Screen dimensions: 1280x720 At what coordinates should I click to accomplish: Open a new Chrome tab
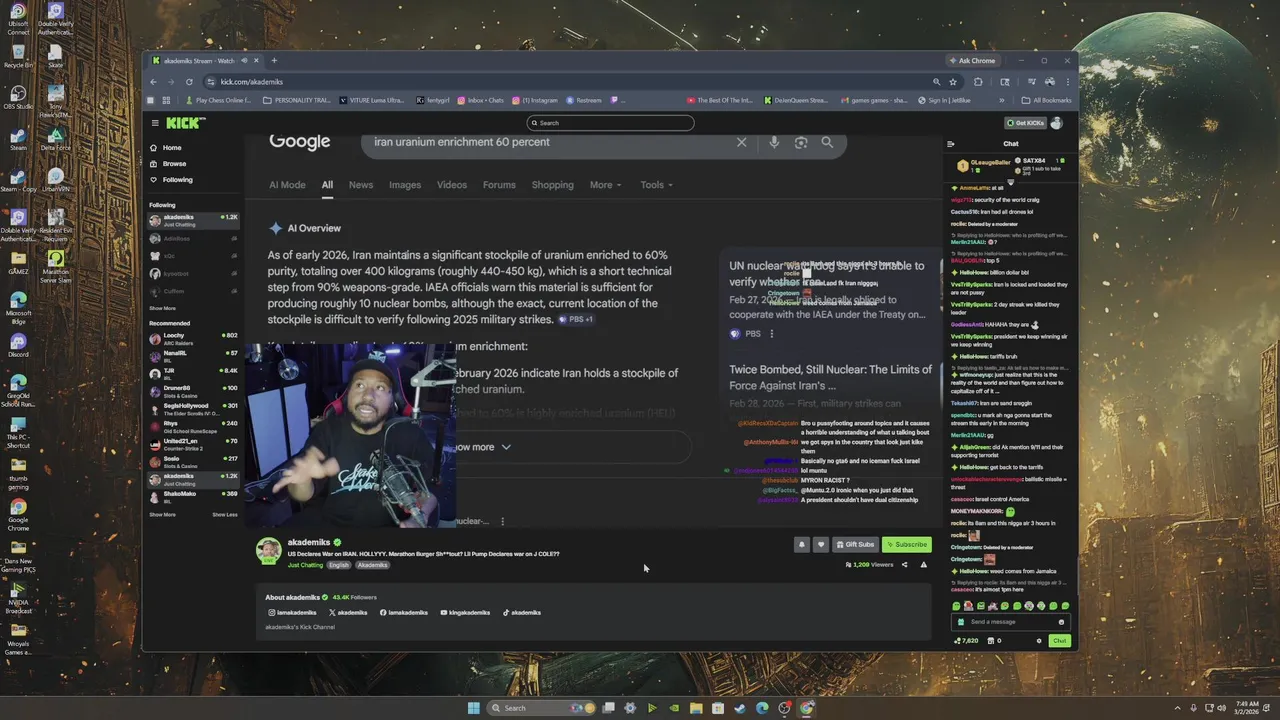[274, 60]
